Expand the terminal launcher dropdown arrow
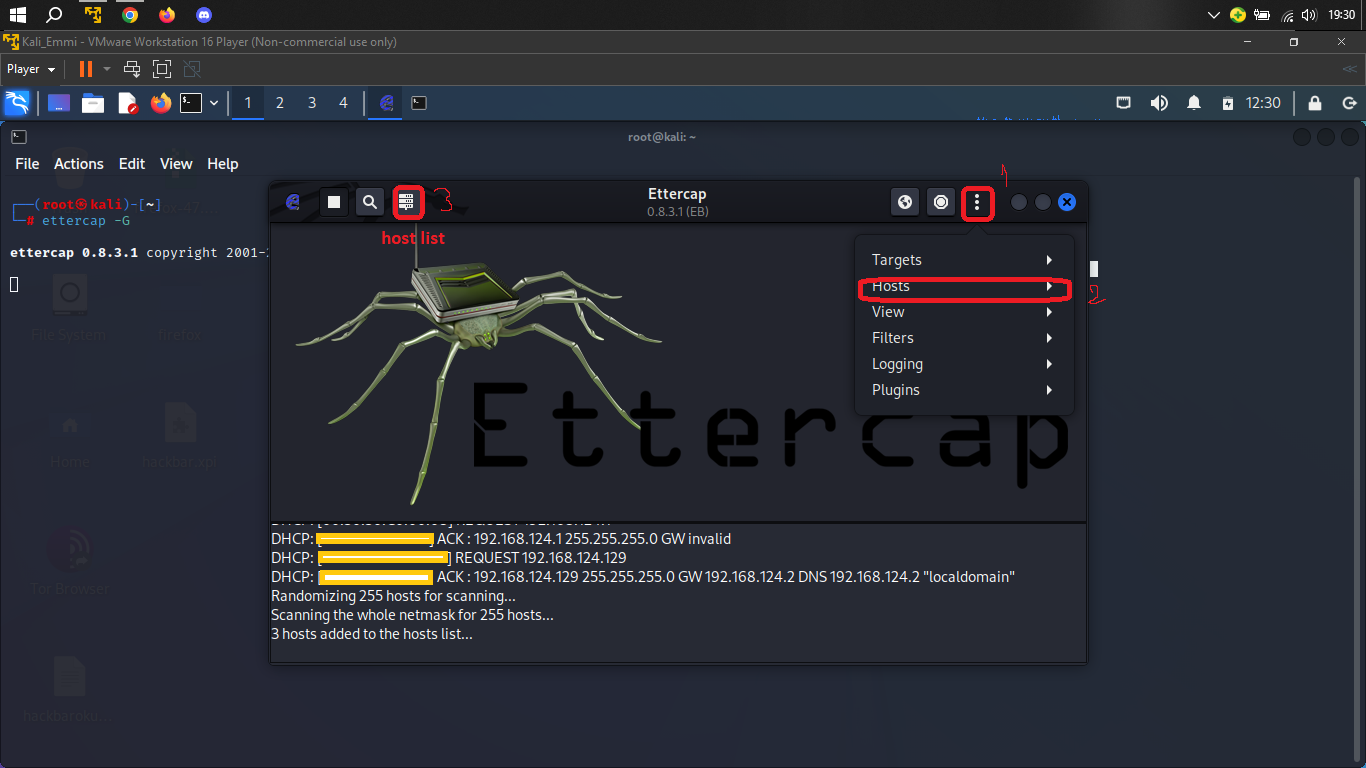This screenshot has width=1366, height=768. click(213, 103)
